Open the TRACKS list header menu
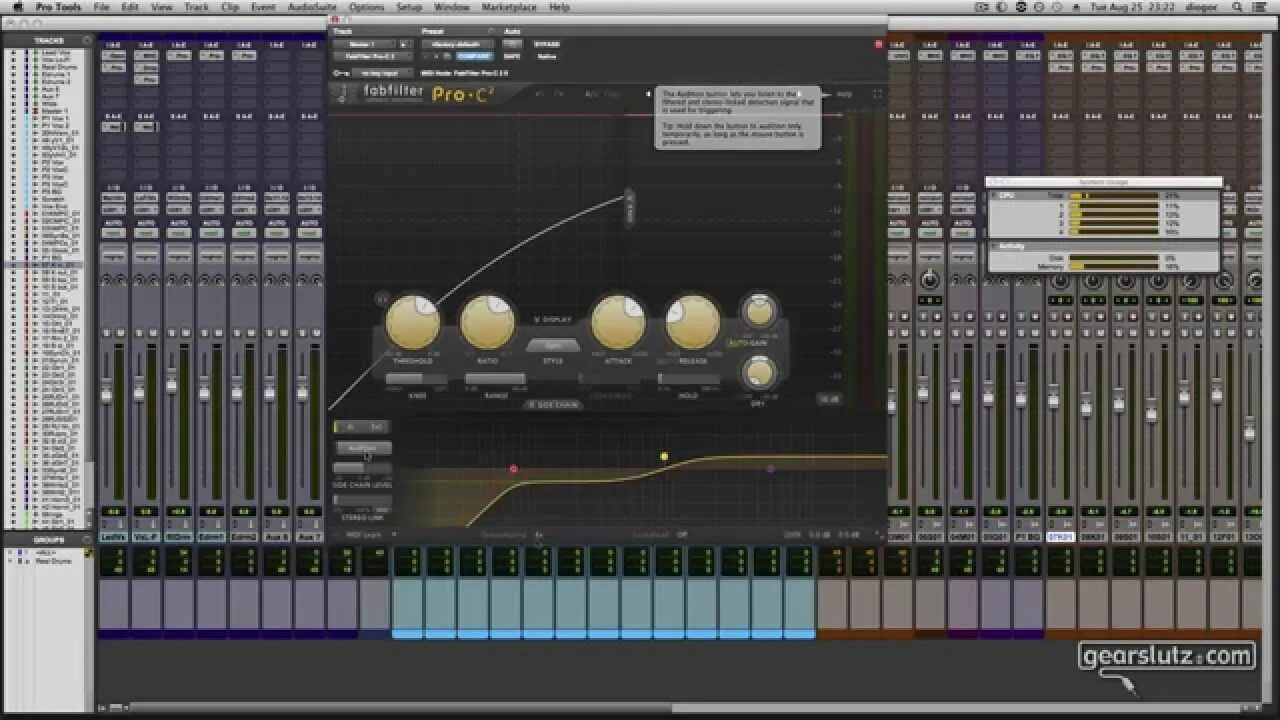This screenshot has width=1280, height=720. 88,41
